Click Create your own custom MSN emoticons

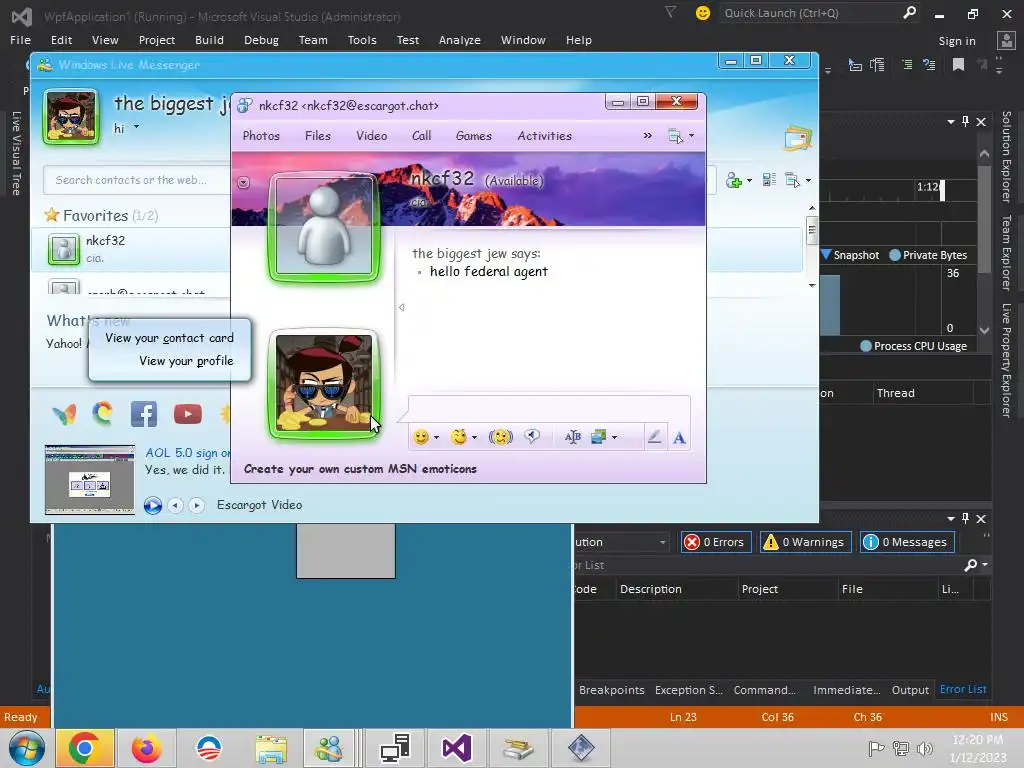[360, 469]
